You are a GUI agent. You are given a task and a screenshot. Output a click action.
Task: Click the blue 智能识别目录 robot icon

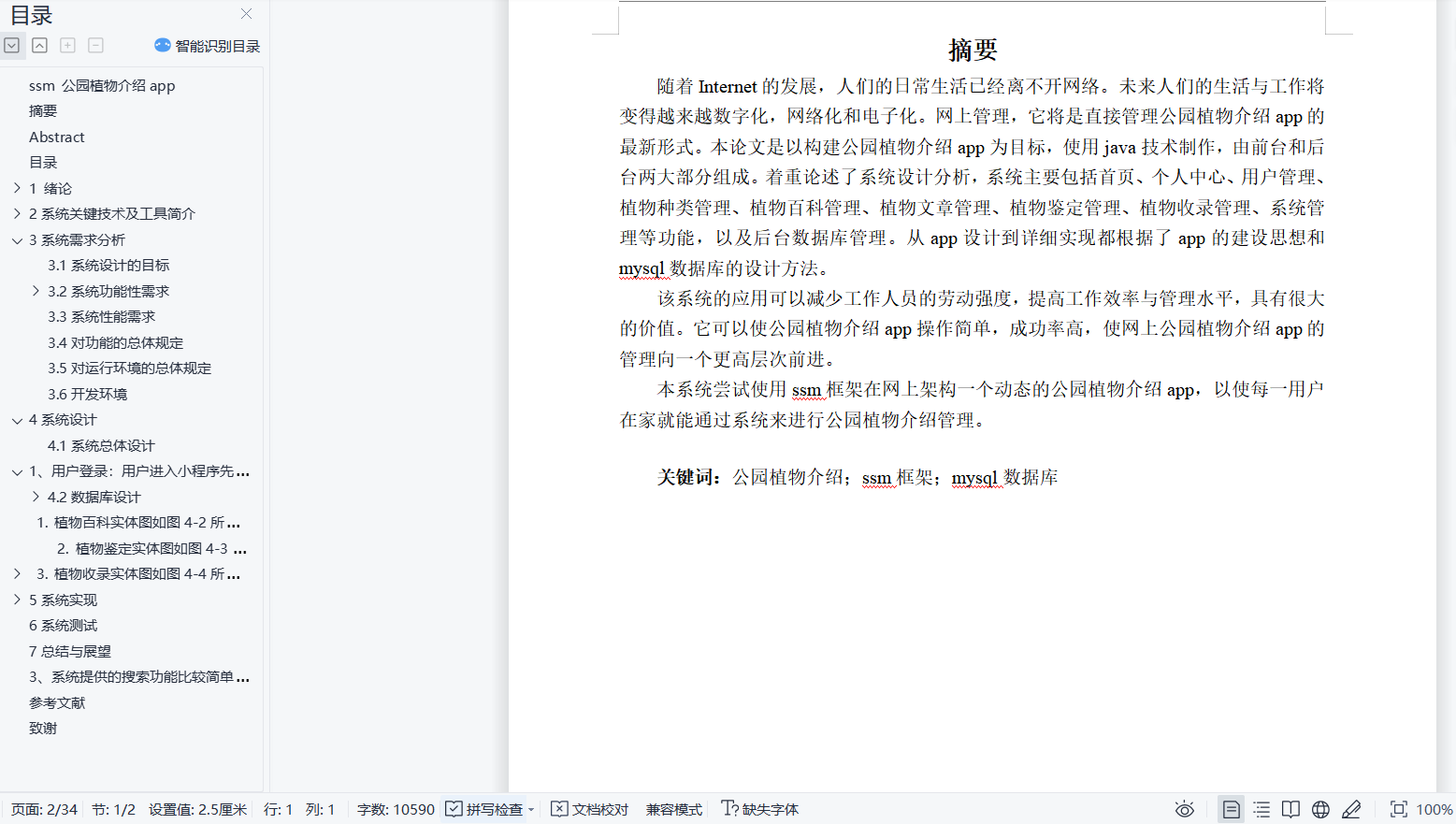click(163, 45)
